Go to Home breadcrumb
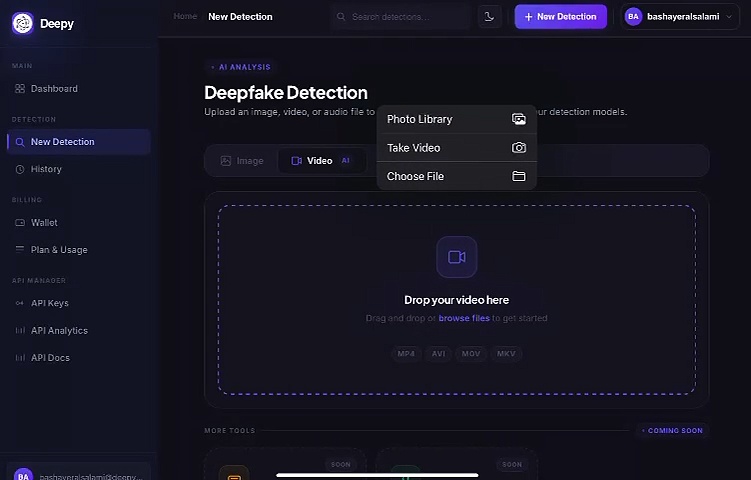Image resolution: width=751 pixels, height=480 pixels. pyautogui.click(x=185, y=16)
